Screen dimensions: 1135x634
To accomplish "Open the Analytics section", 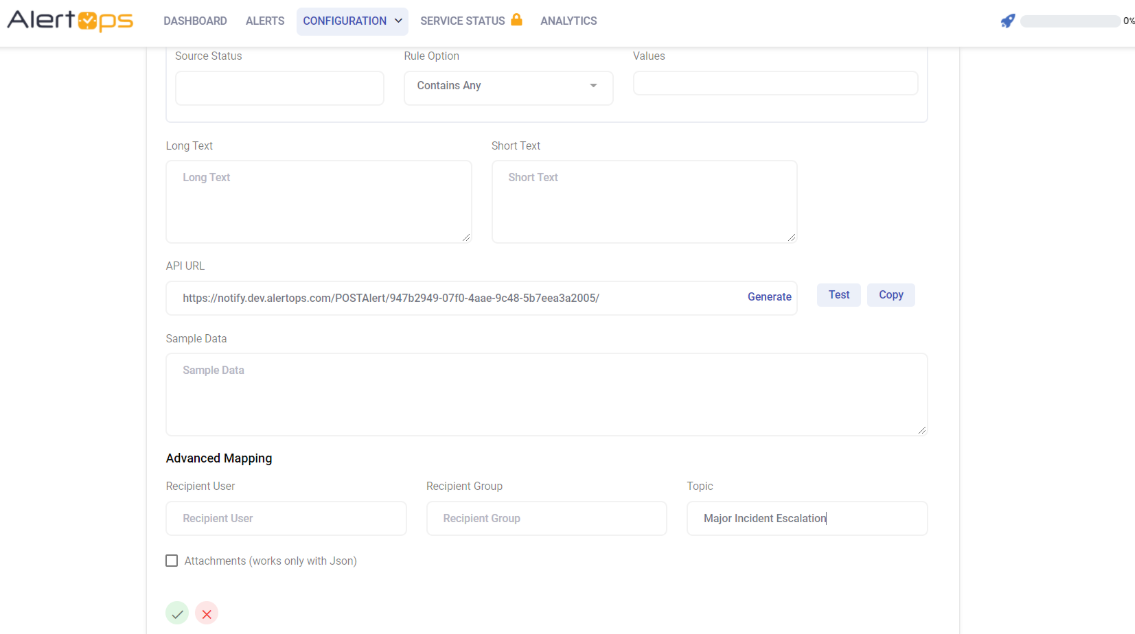I will tap(568, 21).
